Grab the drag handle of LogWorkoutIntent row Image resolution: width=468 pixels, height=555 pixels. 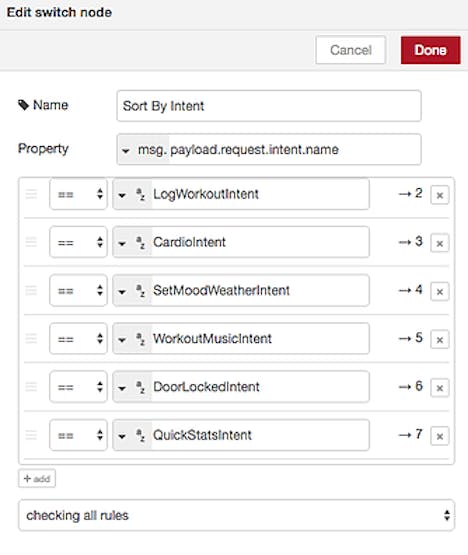tap(31, 194)
